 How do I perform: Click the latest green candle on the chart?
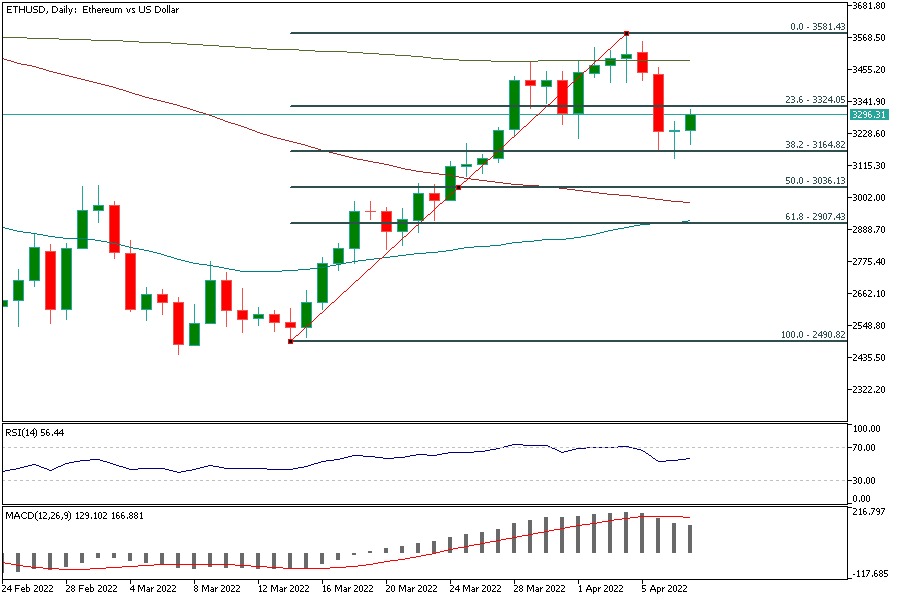(x=690, y=122)
